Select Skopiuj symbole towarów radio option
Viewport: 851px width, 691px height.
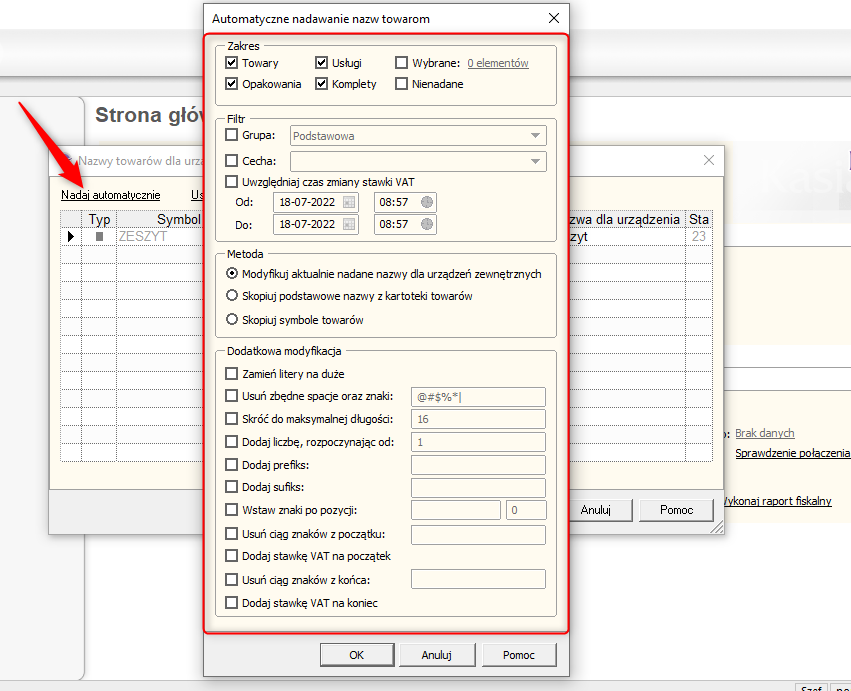[233, 320]
